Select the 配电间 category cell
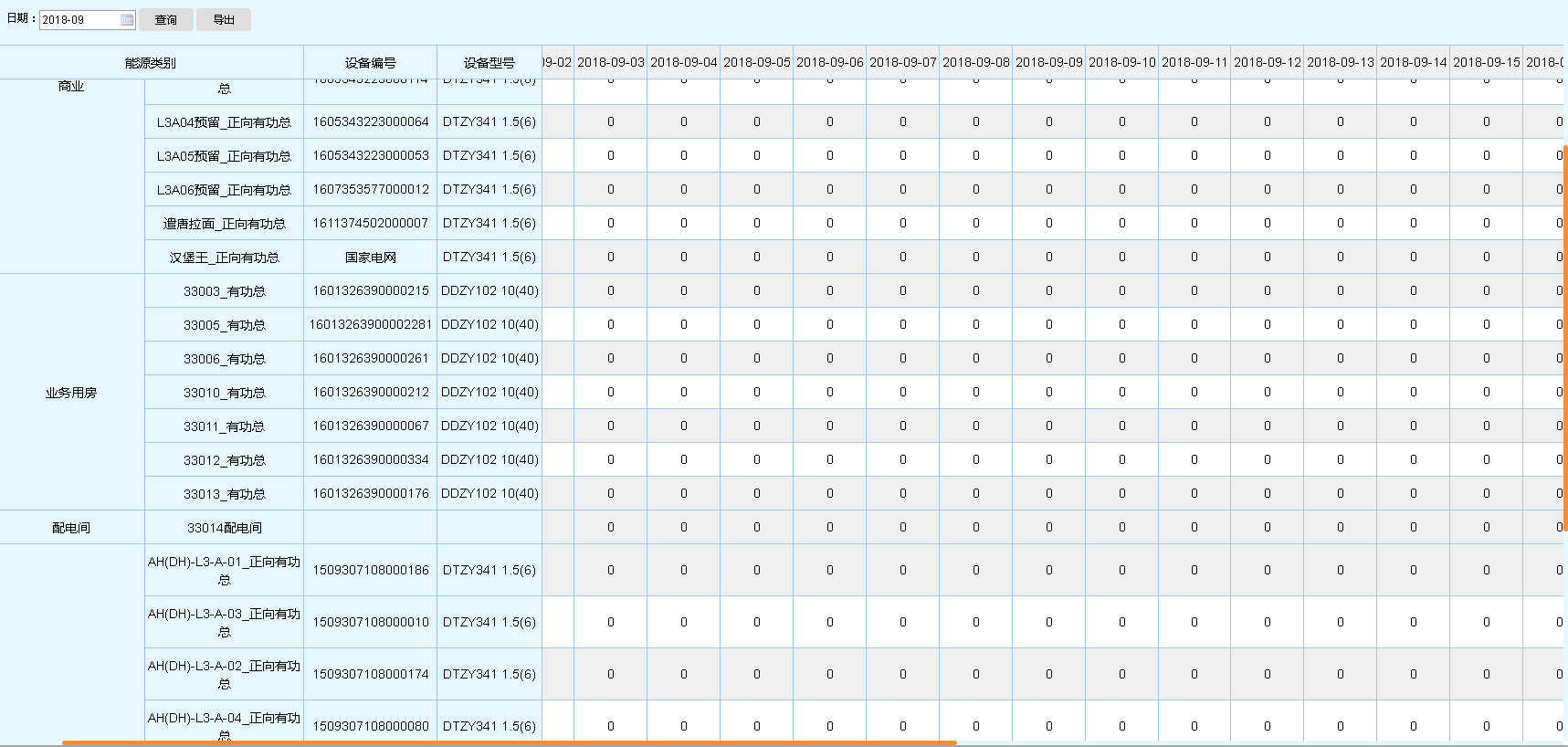Viewport: 1568px width, 747px height. coord(71,528)
